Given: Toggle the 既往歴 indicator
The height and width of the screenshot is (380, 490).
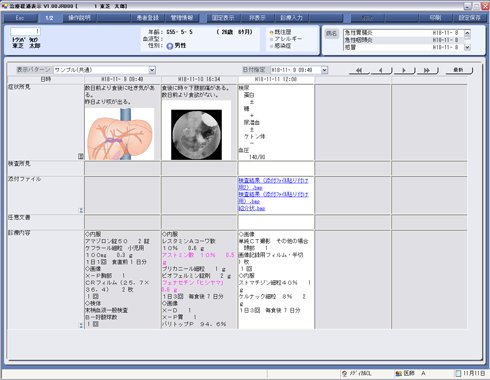Looking at the screenshot, I should 271,33.
